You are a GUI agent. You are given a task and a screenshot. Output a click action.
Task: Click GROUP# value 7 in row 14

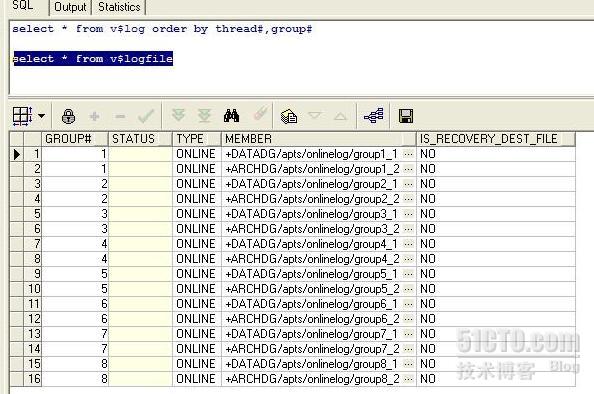(x=75, y=349)
